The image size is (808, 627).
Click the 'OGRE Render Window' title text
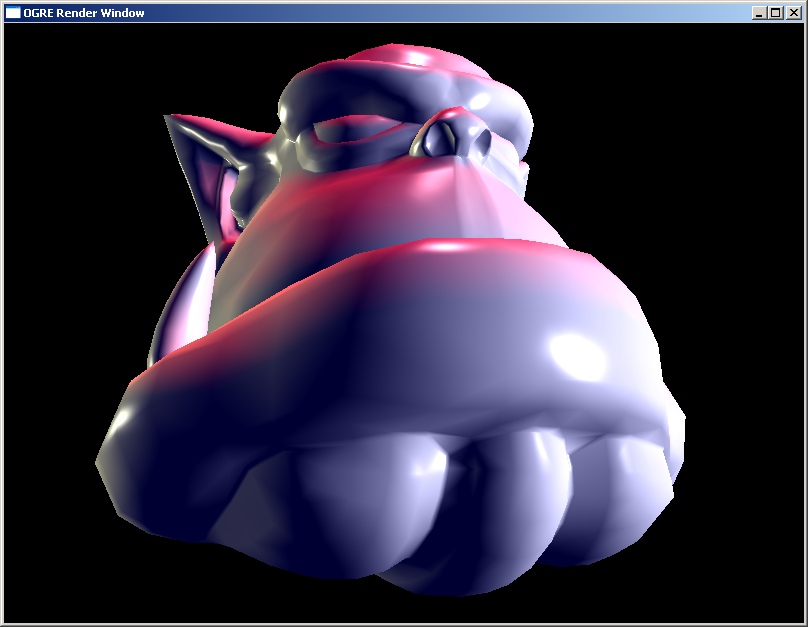pyautogui.click(x=84, y=13)
